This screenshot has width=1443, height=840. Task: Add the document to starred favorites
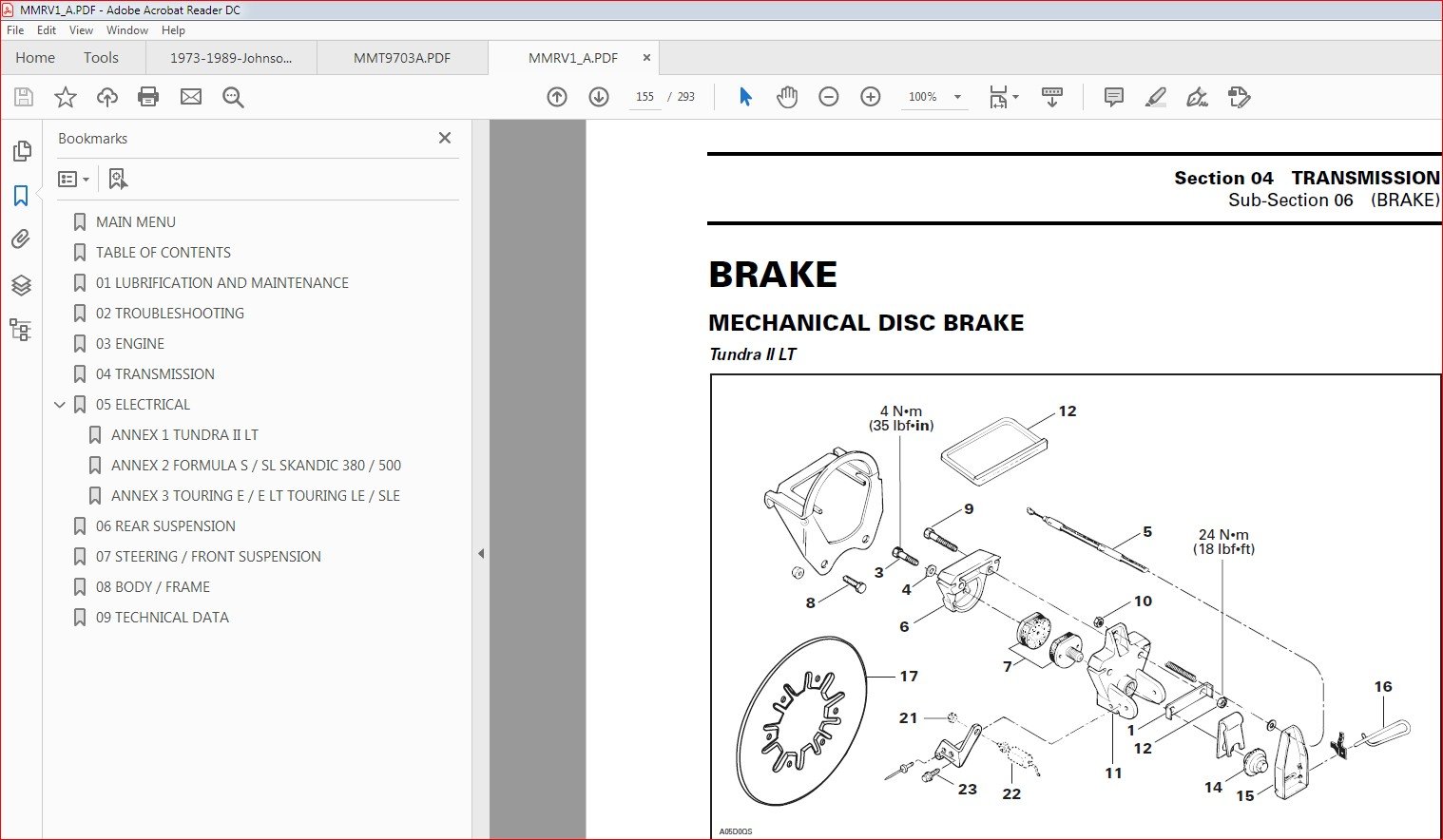(x=66, y=97)
